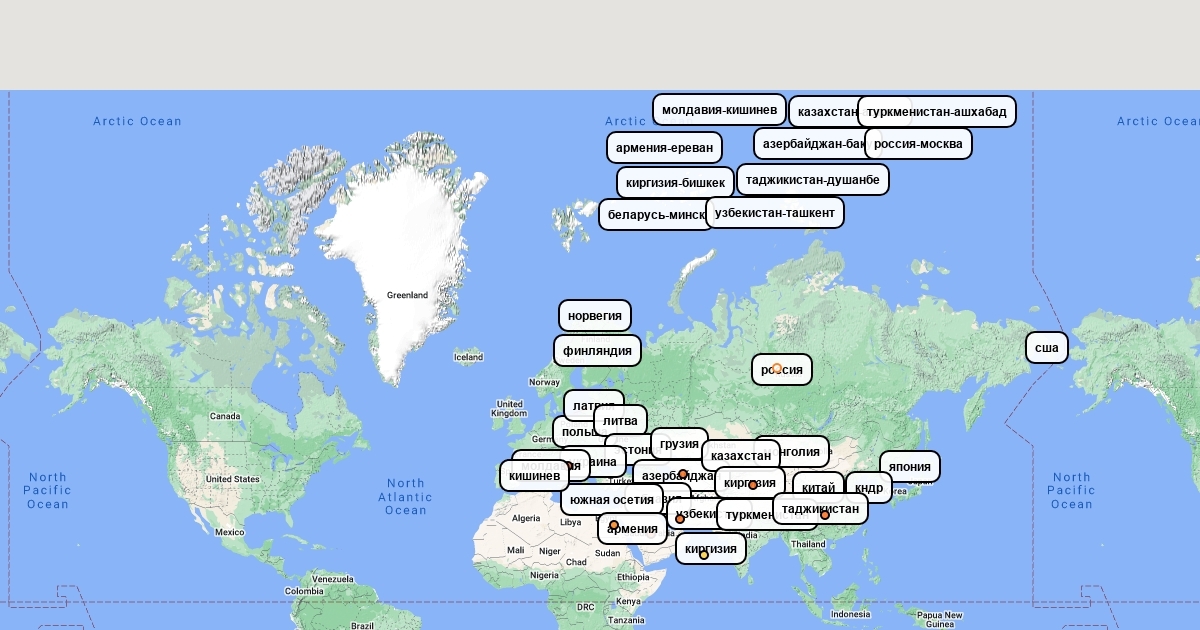Click the Mali country name
This screenshot has height=630, width=1200.
pos(515,550)
